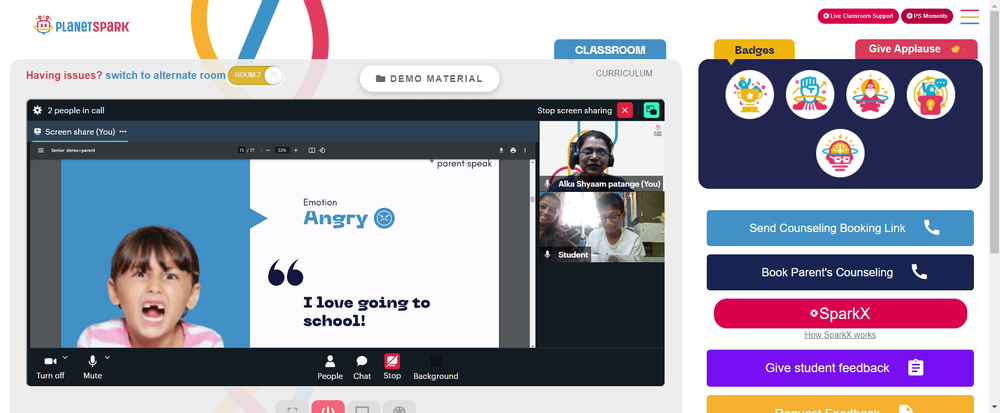This screenshot has width=1000, height=413.
Task: Open Live Classroom Support
Action: [858, 16]
